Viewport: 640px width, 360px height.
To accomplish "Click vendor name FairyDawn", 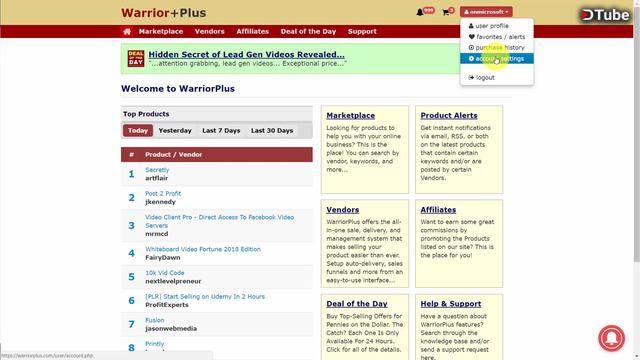I will click(x=163, y=258).
